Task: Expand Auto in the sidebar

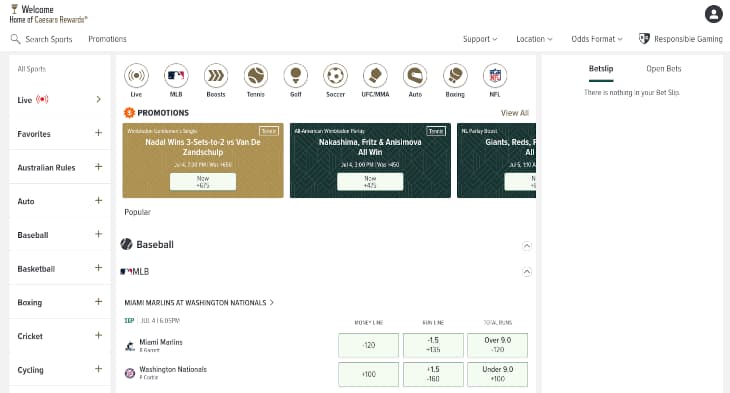Action: [98, 201]
